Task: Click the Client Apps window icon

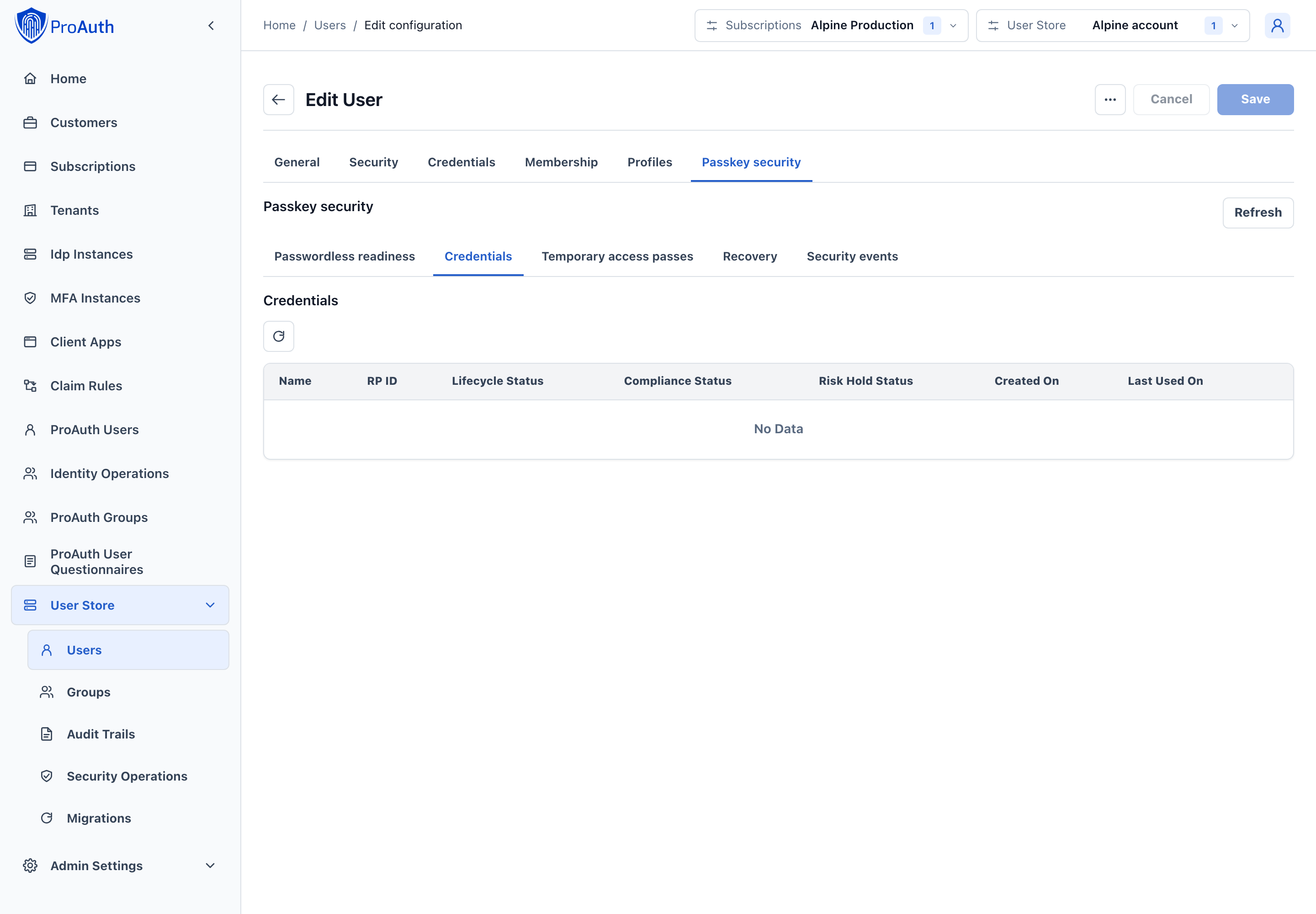Action: [x=30, y=342]
